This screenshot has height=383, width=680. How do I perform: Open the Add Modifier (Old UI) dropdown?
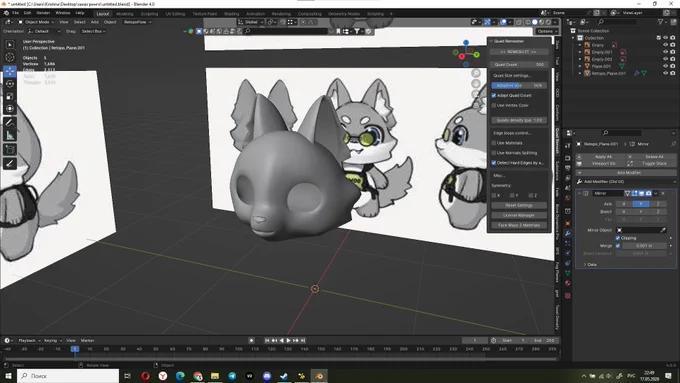626,182
